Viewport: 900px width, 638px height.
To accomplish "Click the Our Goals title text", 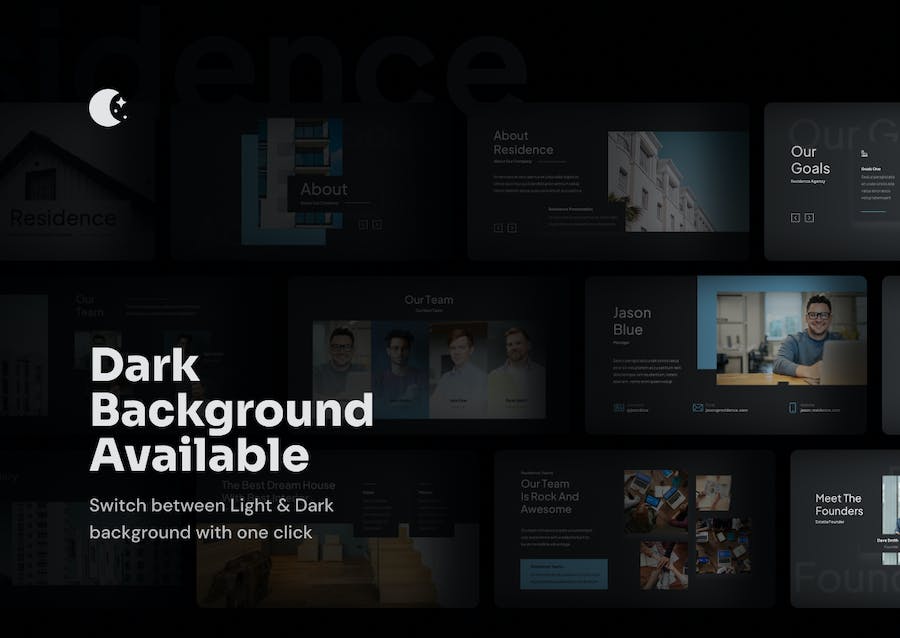I will [809, 160].
